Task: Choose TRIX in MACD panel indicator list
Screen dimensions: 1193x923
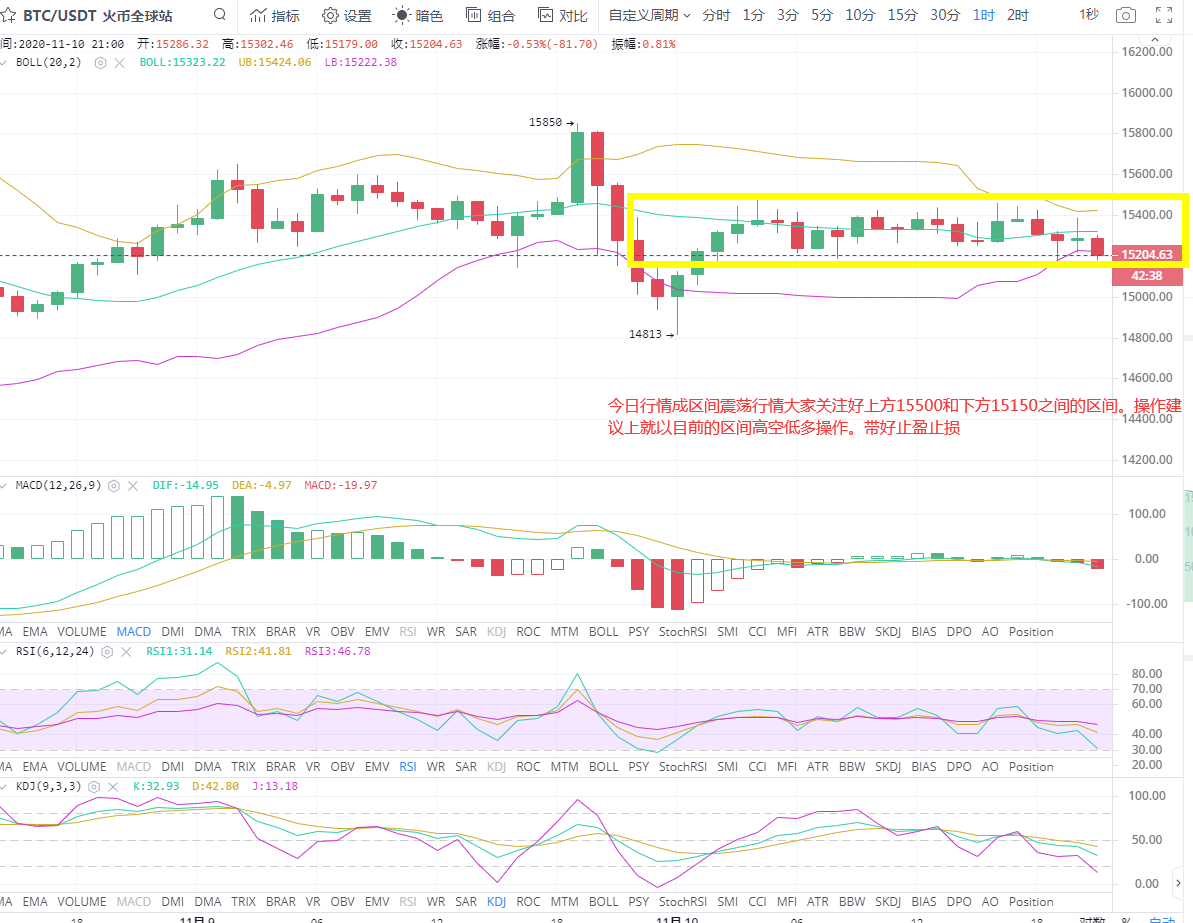Action: coord(243,632)
